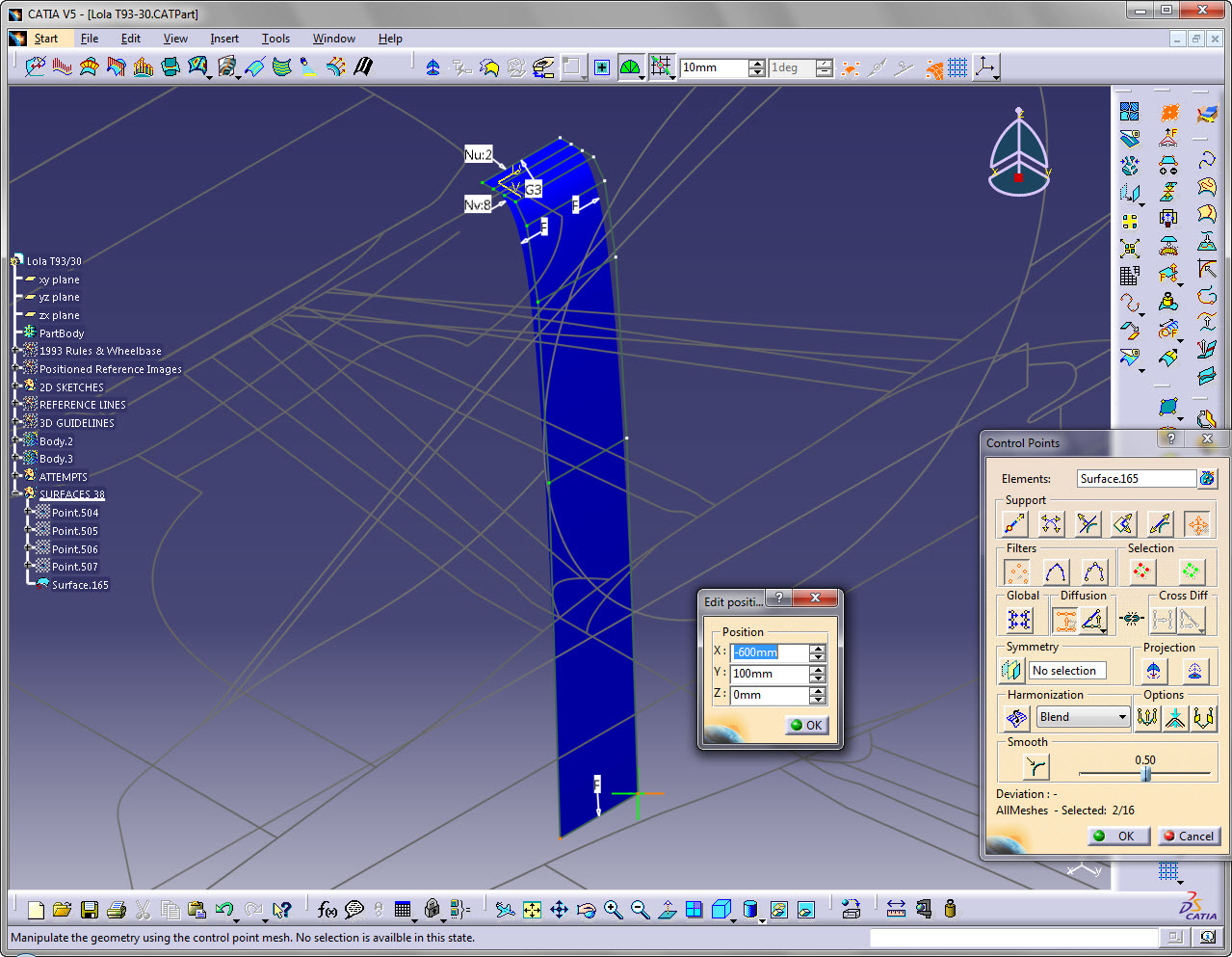1232x957 pixels.
Task: Open the Tools menu
Action: pos(275,39)
